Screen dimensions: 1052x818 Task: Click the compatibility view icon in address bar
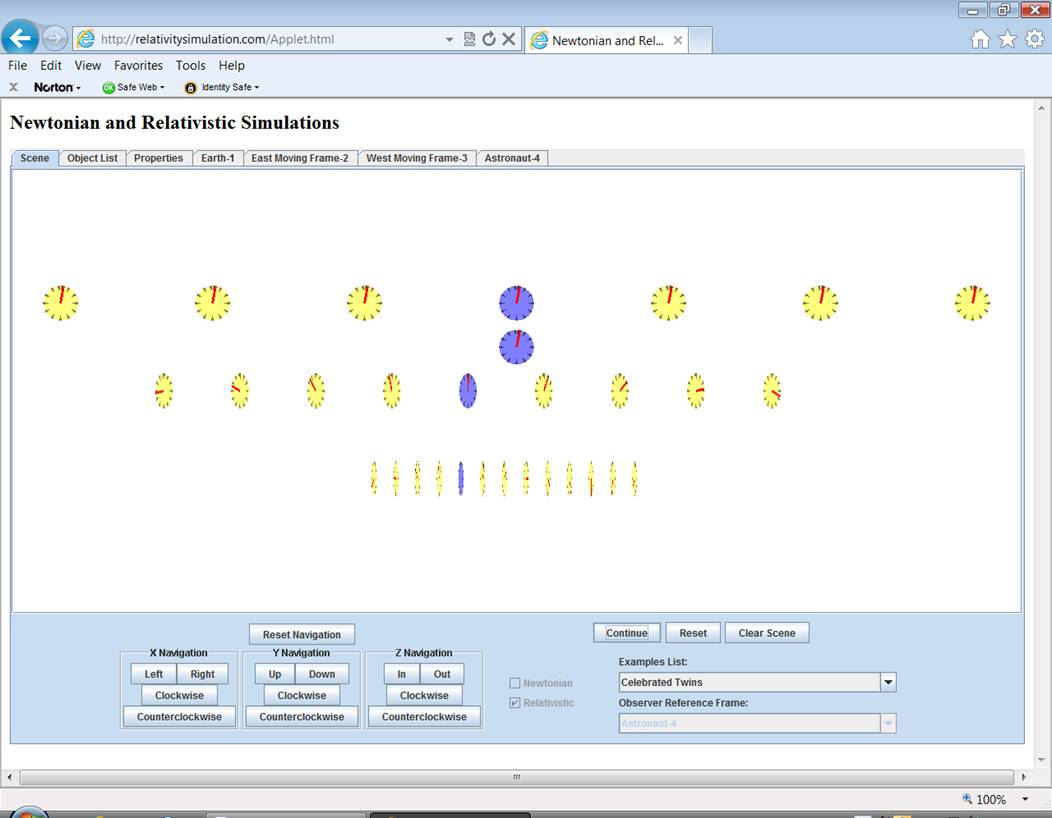tap(470, 39)
